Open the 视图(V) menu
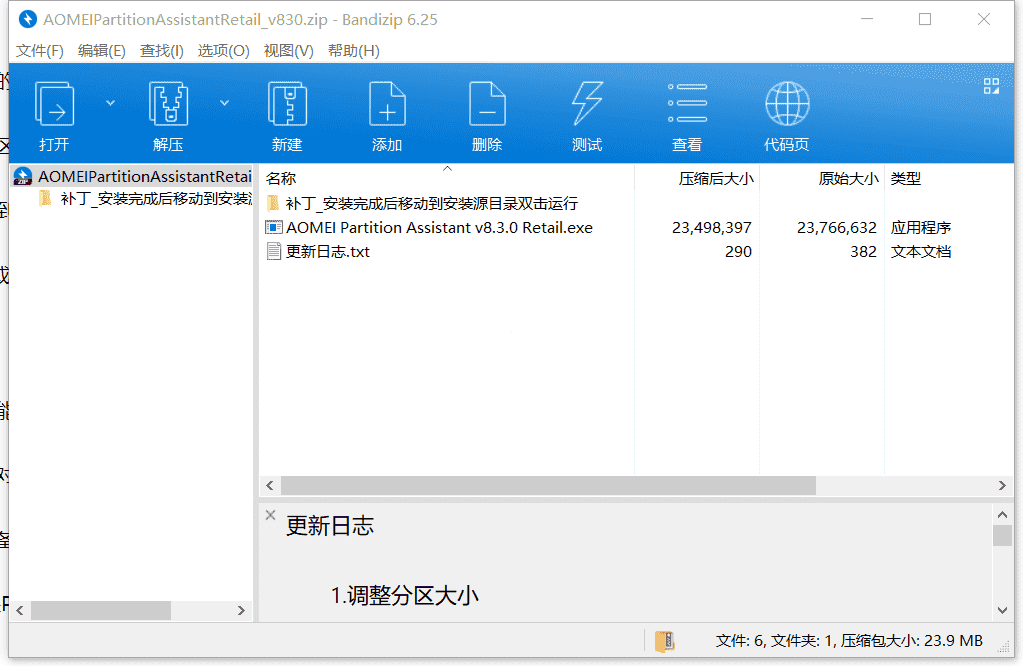Image resolution: width=1023 pixels, height=666 pixels. pos(288,51)
